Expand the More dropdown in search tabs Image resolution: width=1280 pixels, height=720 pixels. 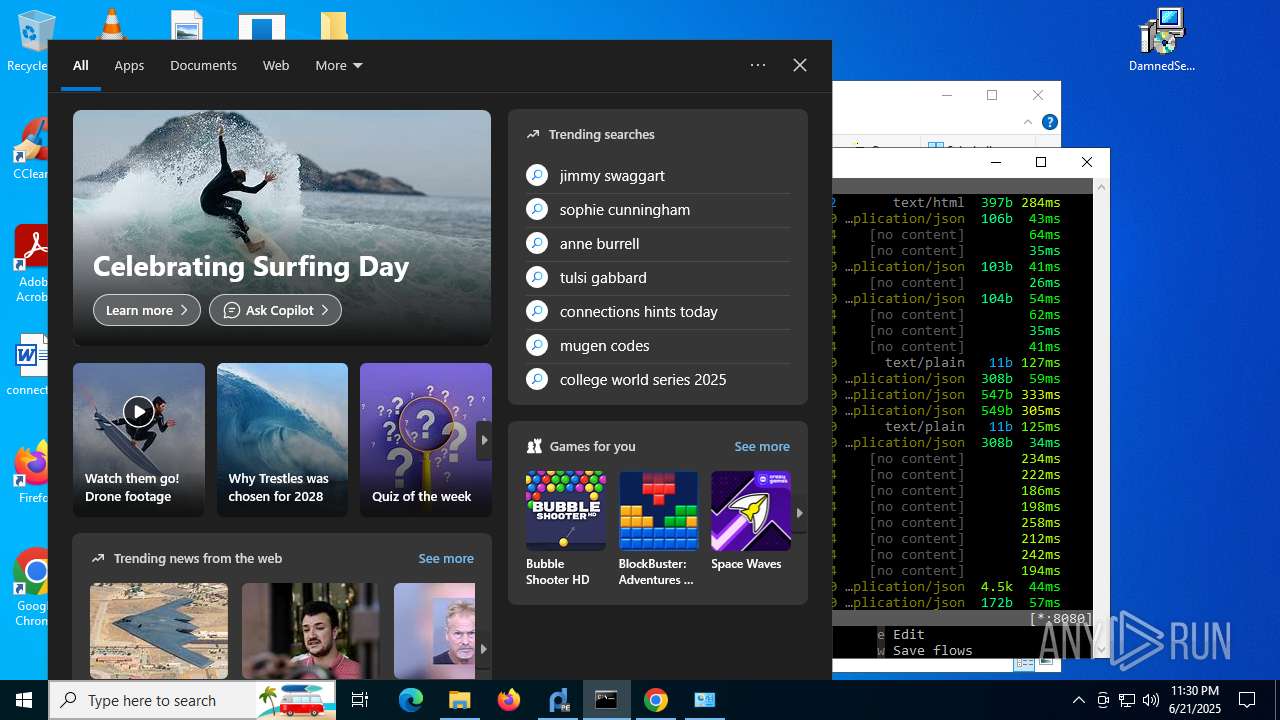point(339,65)
